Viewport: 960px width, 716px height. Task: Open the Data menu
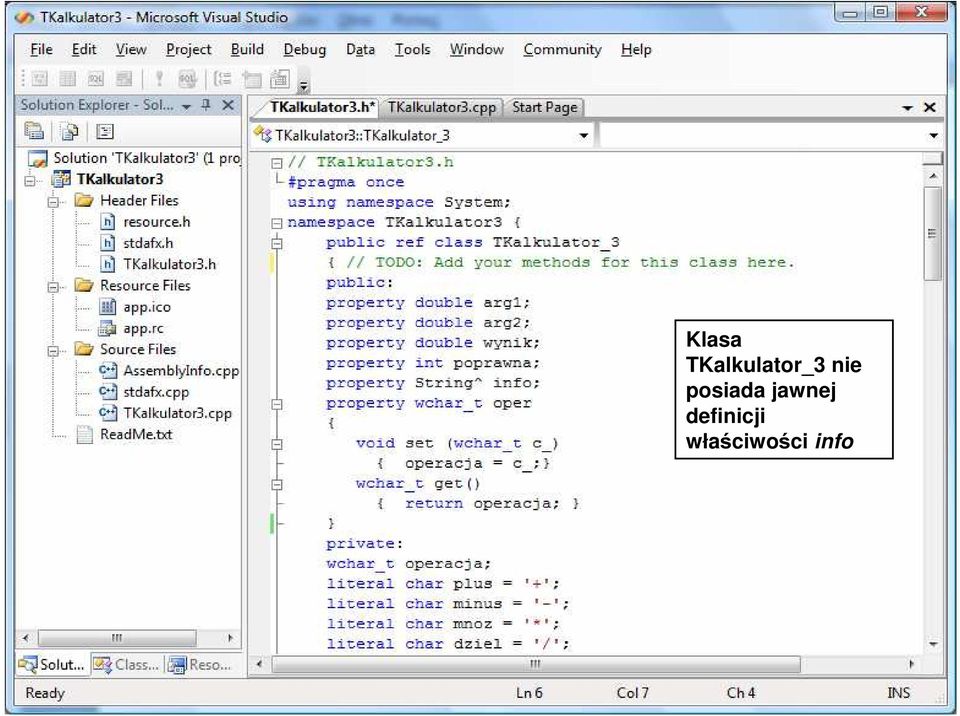[360, 50]
